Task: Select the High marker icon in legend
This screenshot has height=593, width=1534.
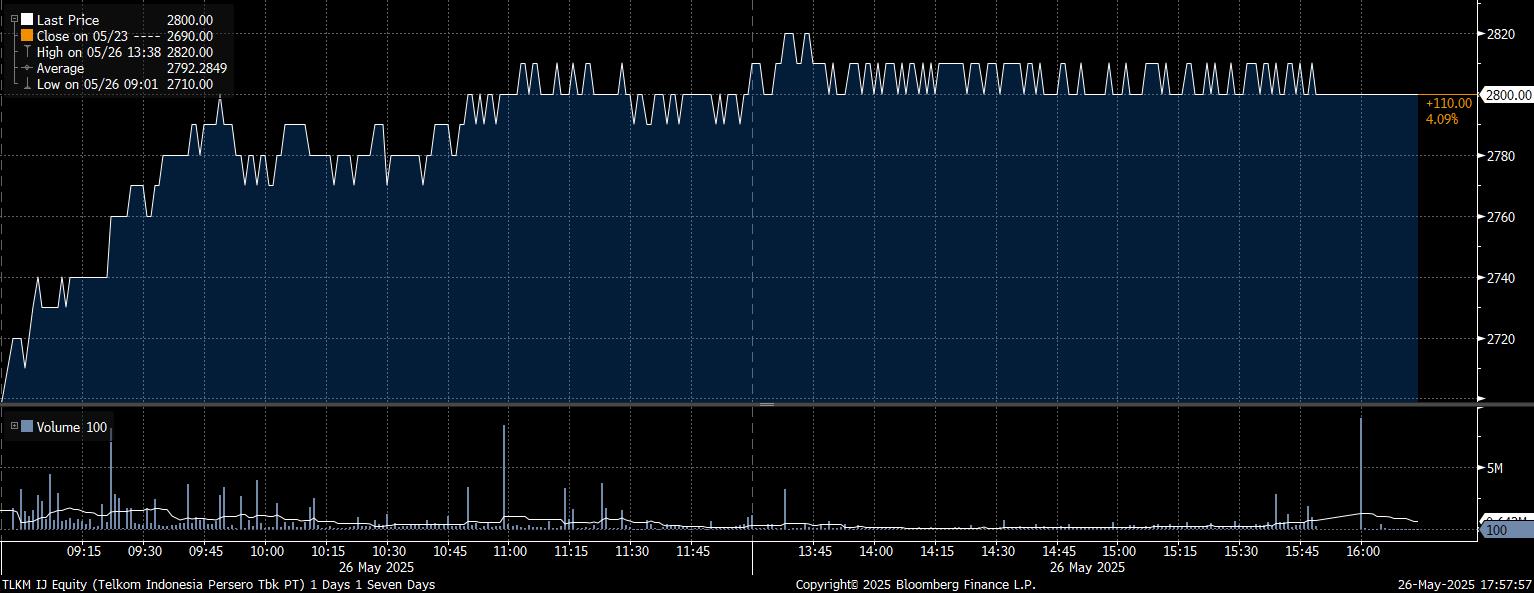Action: point(26,52)
